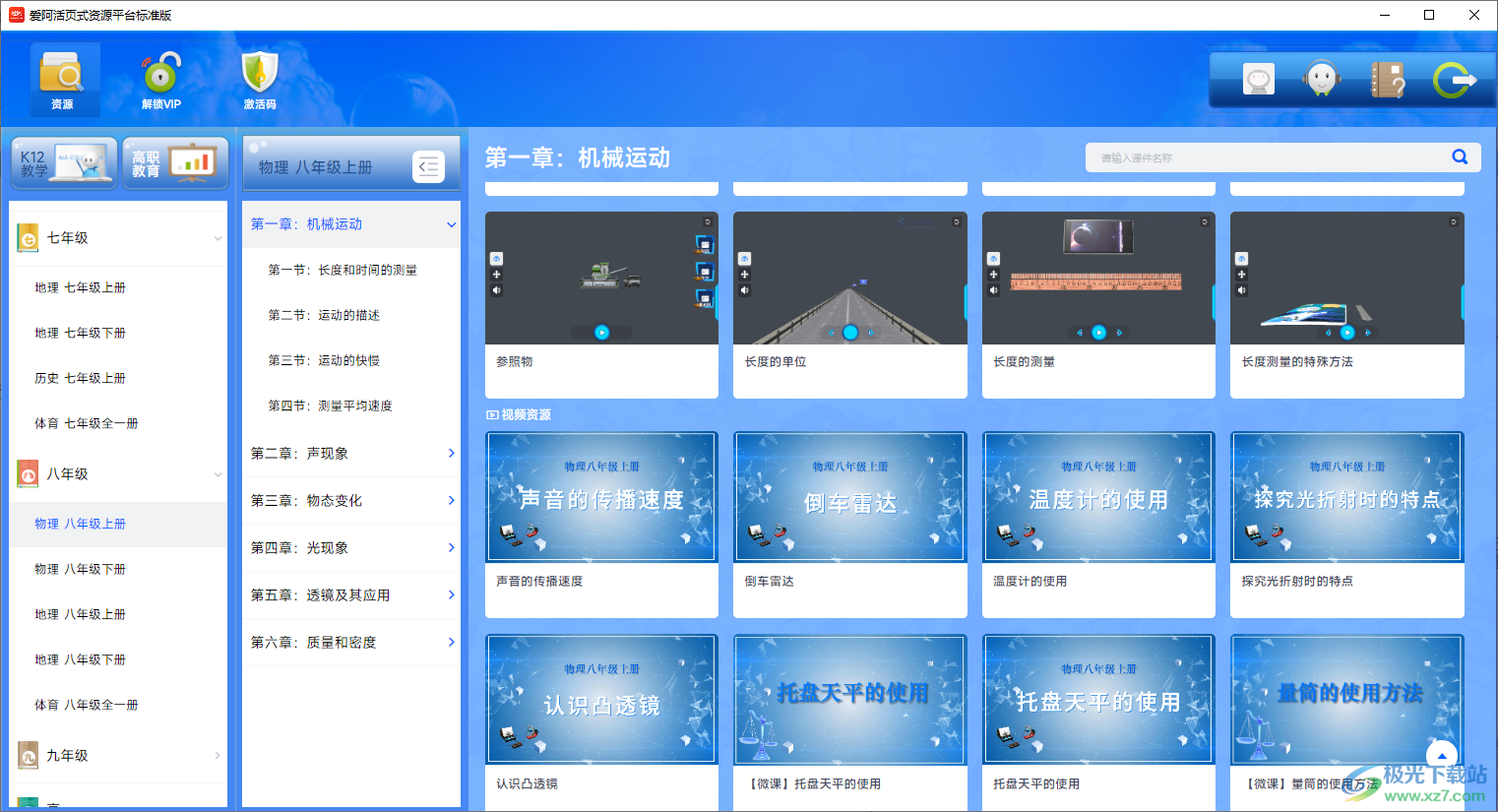Click the 激活码 activation shield icon
This screenshot has height=812, width=1498.
[x=259, y=79]
